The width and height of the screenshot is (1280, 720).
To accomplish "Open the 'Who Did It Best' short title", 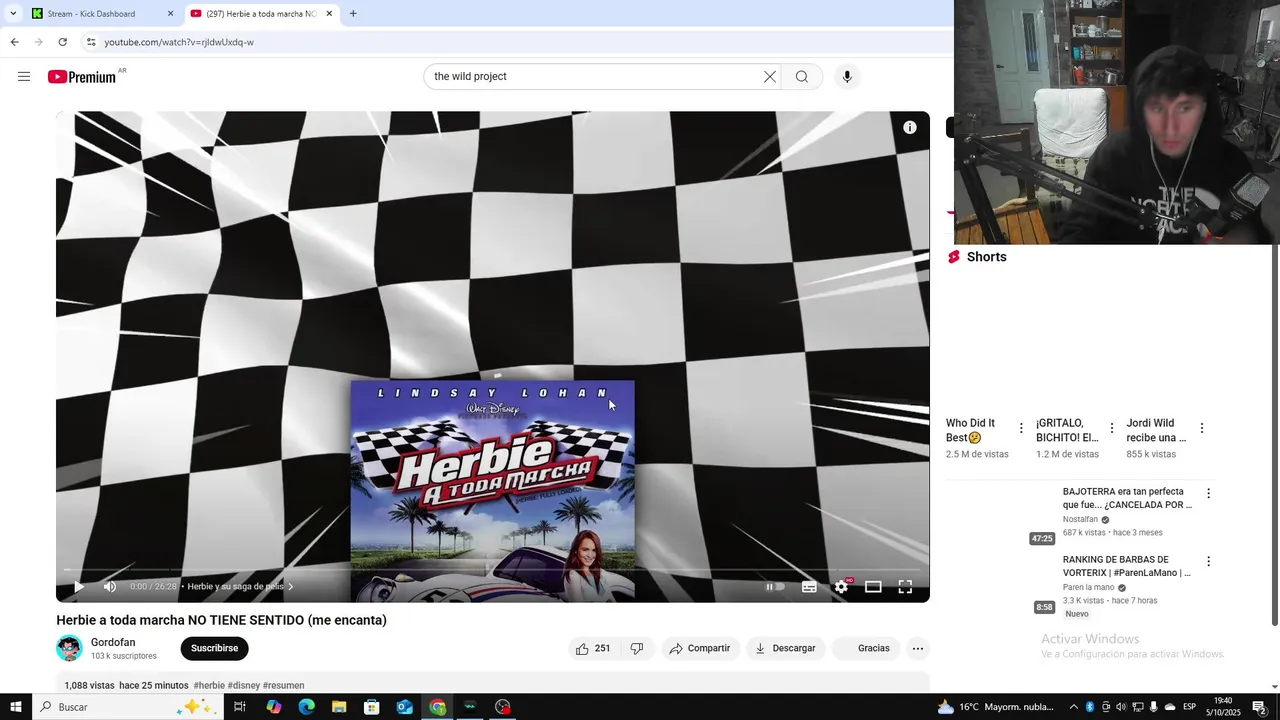I will click(971, 430).
